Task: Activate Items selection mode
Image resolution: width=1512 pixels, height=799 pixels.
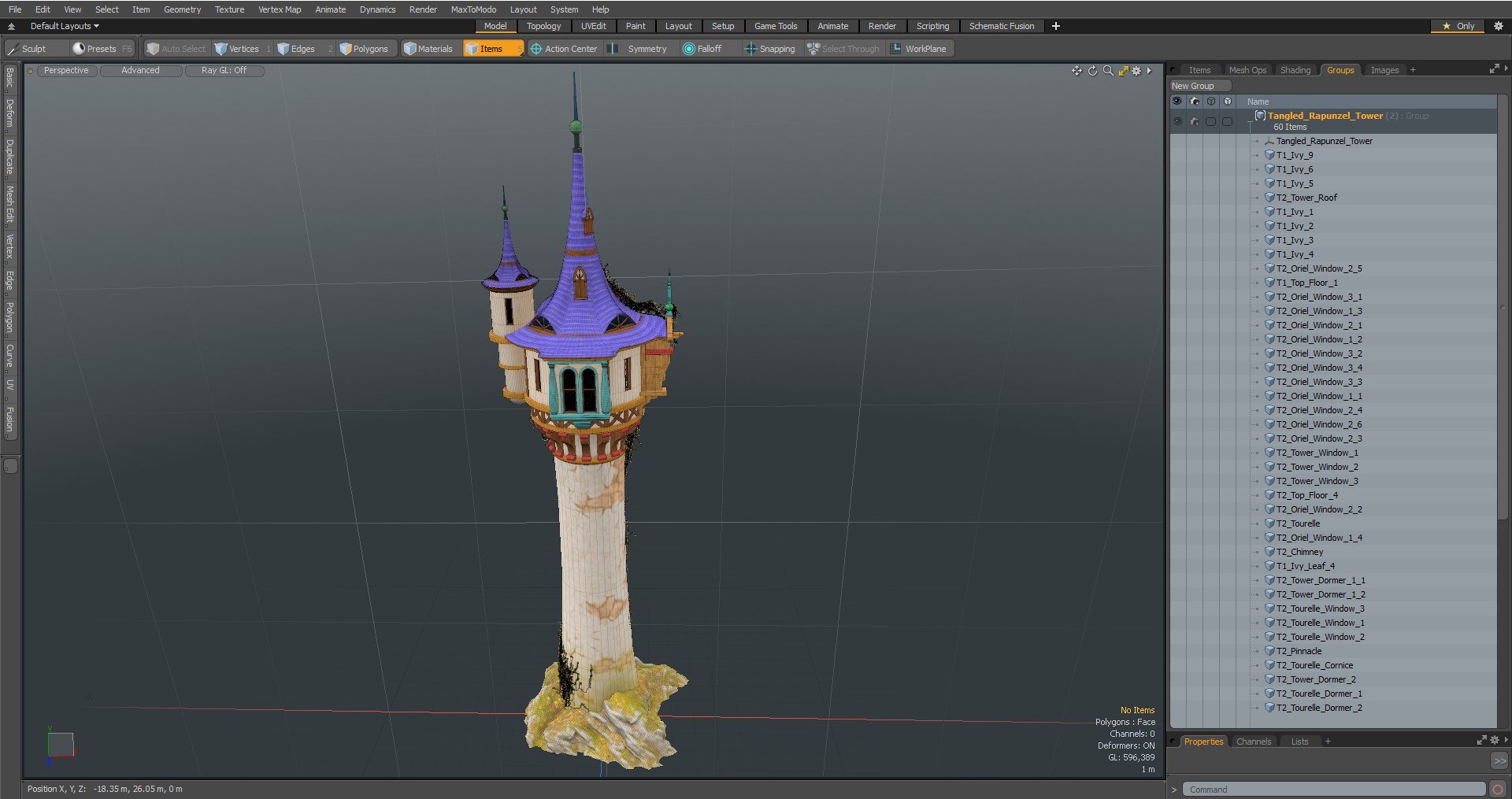Action: click(x=492, y=49)
